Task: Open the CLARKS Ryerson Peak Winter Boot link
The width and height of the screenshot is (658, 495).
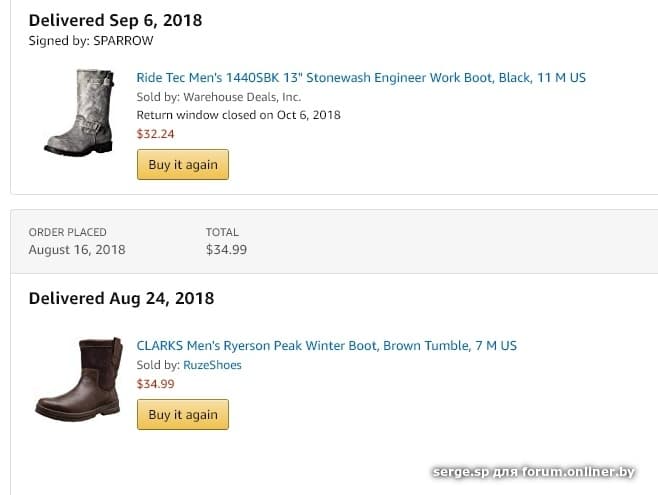Action: pos(326,346)
